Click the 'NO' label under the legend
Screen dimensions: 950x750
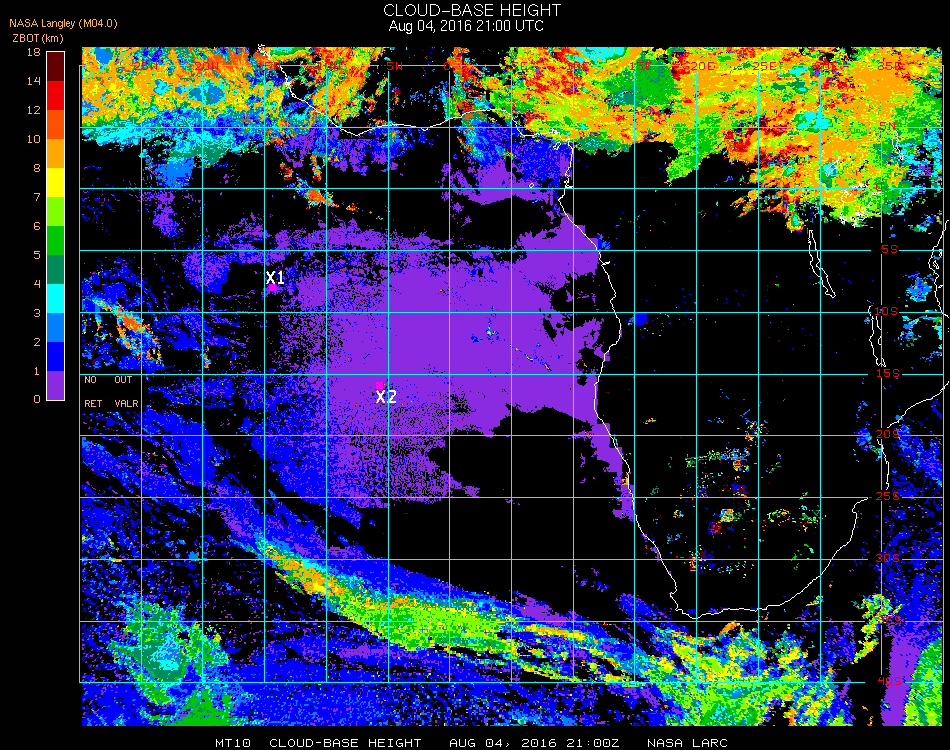(x=90, y=380)
